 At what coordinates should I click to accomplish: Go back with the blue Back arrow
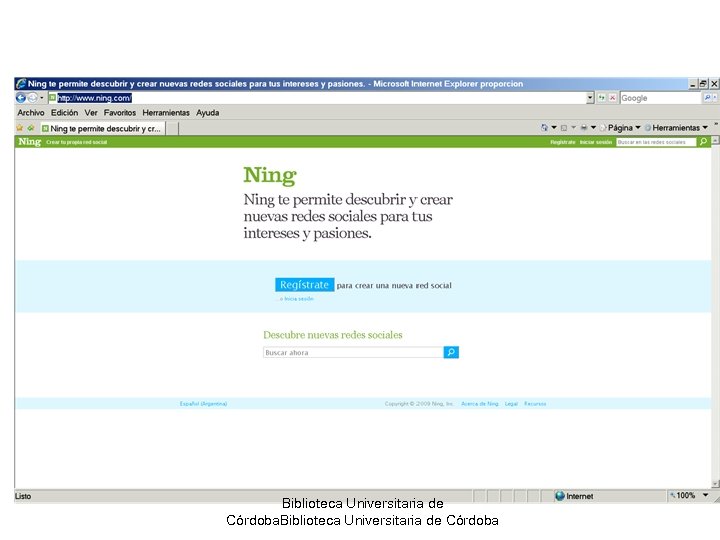coord(20,98)
